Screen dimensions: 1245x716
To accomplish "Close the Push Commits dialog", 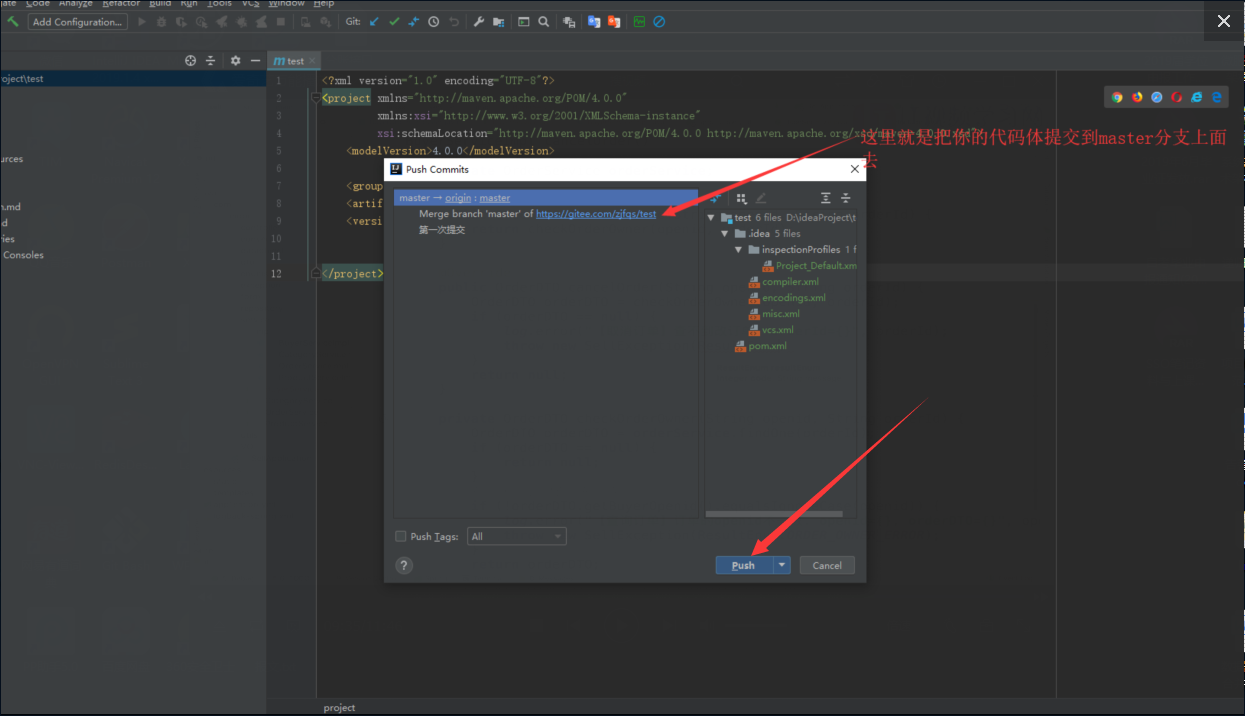I will pyautogui.click(x=855, y=169).
